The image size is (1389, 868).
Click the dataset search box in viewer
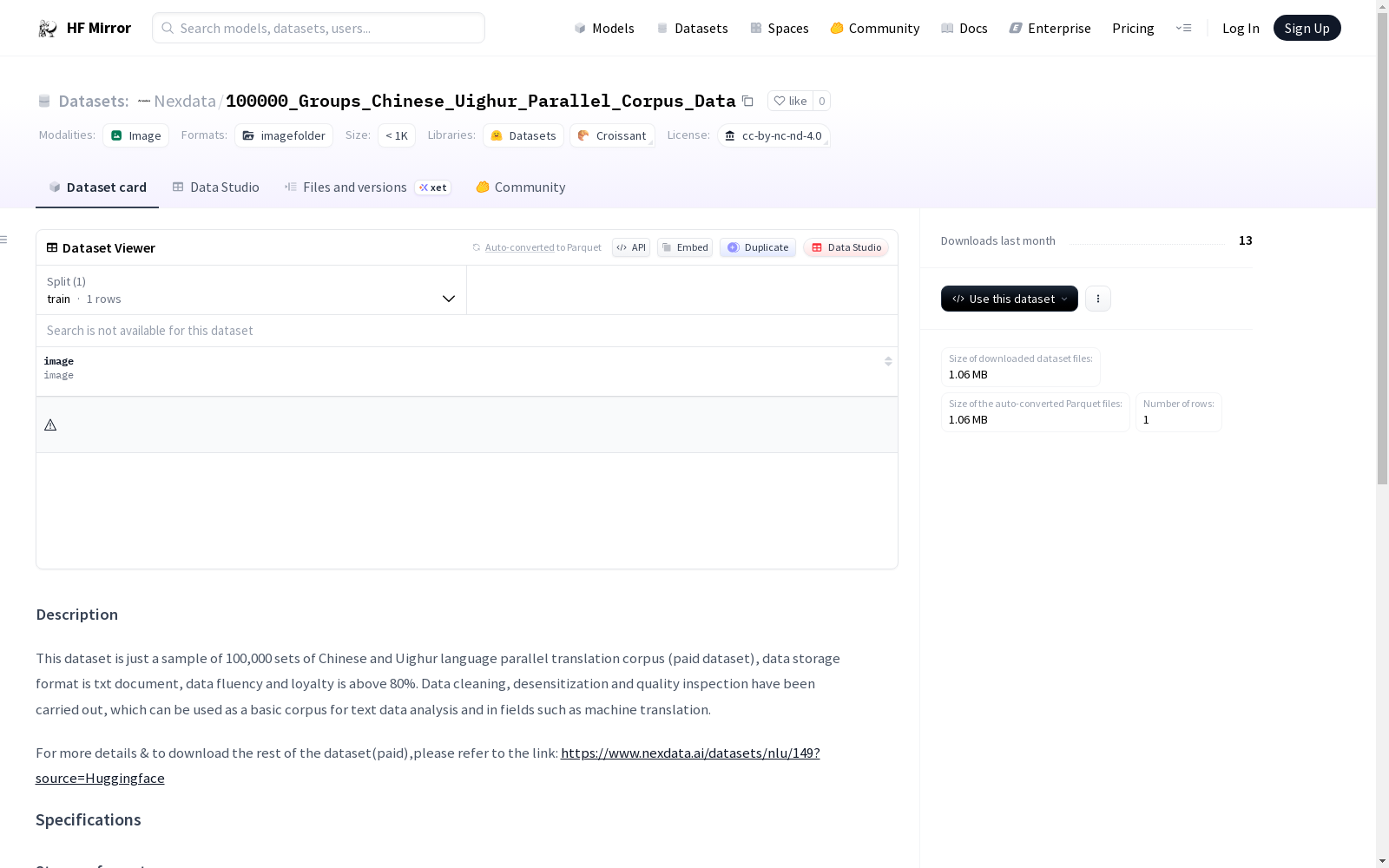click(467, 331)
